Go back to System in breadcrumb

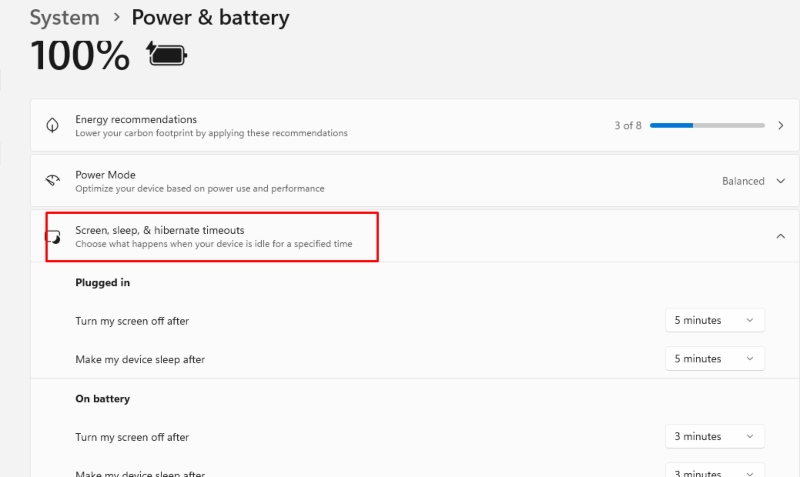coord(64,17)
